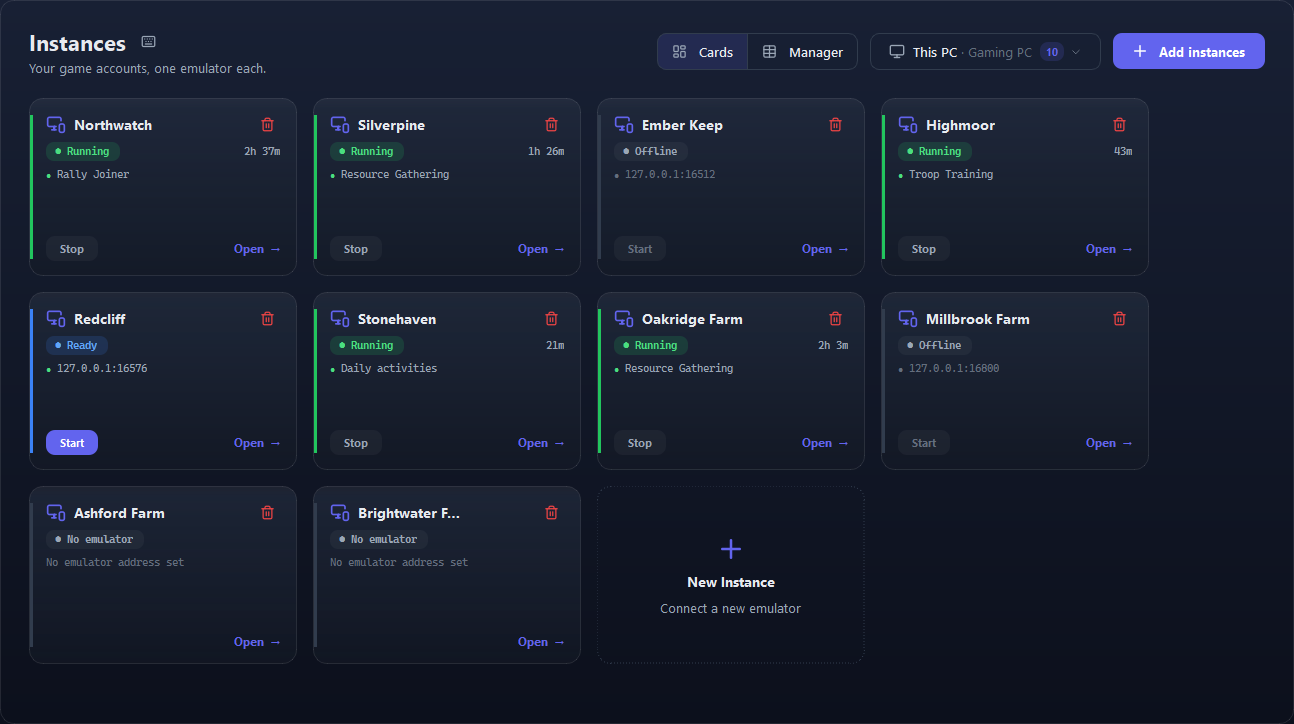This screenshot has height=724, width=1294.
Task: Start the Redcliff instance
Action: pyautogui.click(x=72, y=443)
